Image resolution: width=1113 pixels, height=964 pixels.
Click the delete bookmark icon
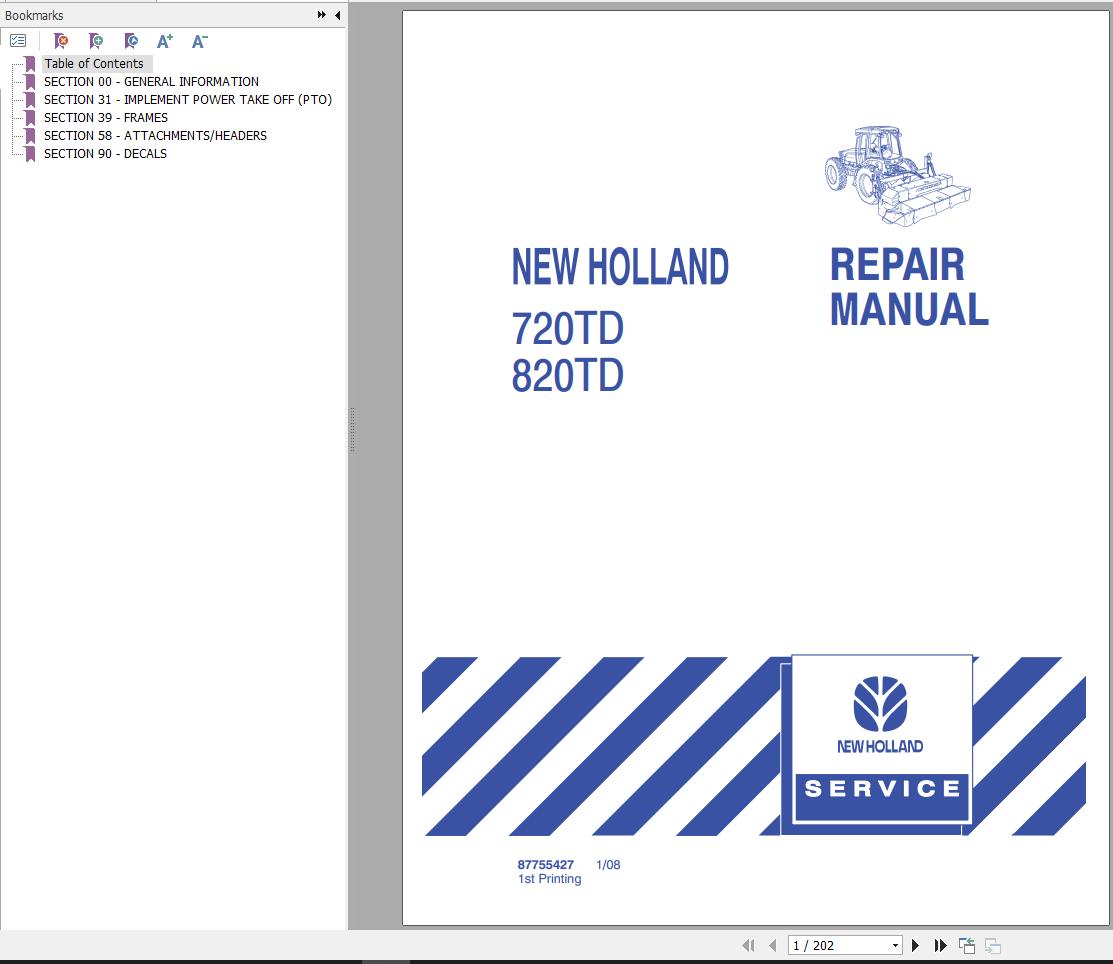[61, 41]
